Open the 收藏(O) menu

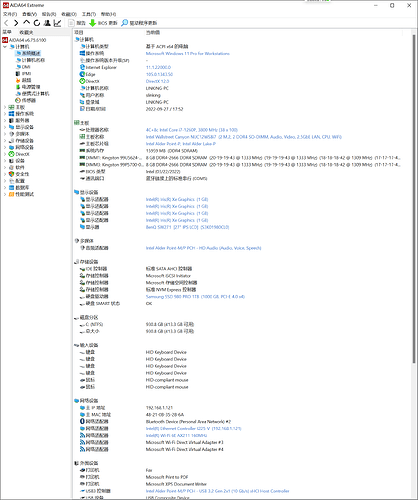pos(69,14)
